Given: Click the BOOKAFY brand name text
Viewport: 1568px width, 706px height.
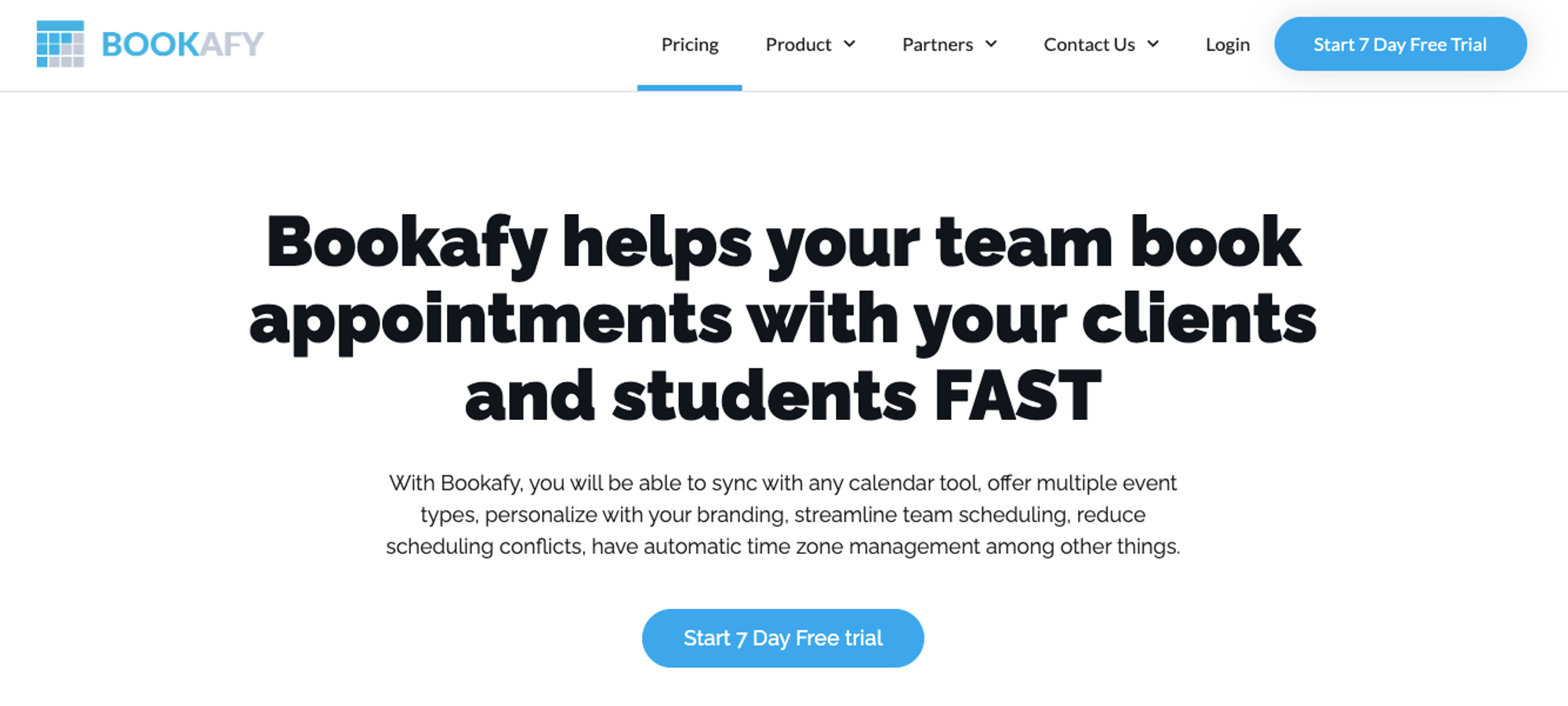Looking at the screenshot, I should (x=180, y=44).
